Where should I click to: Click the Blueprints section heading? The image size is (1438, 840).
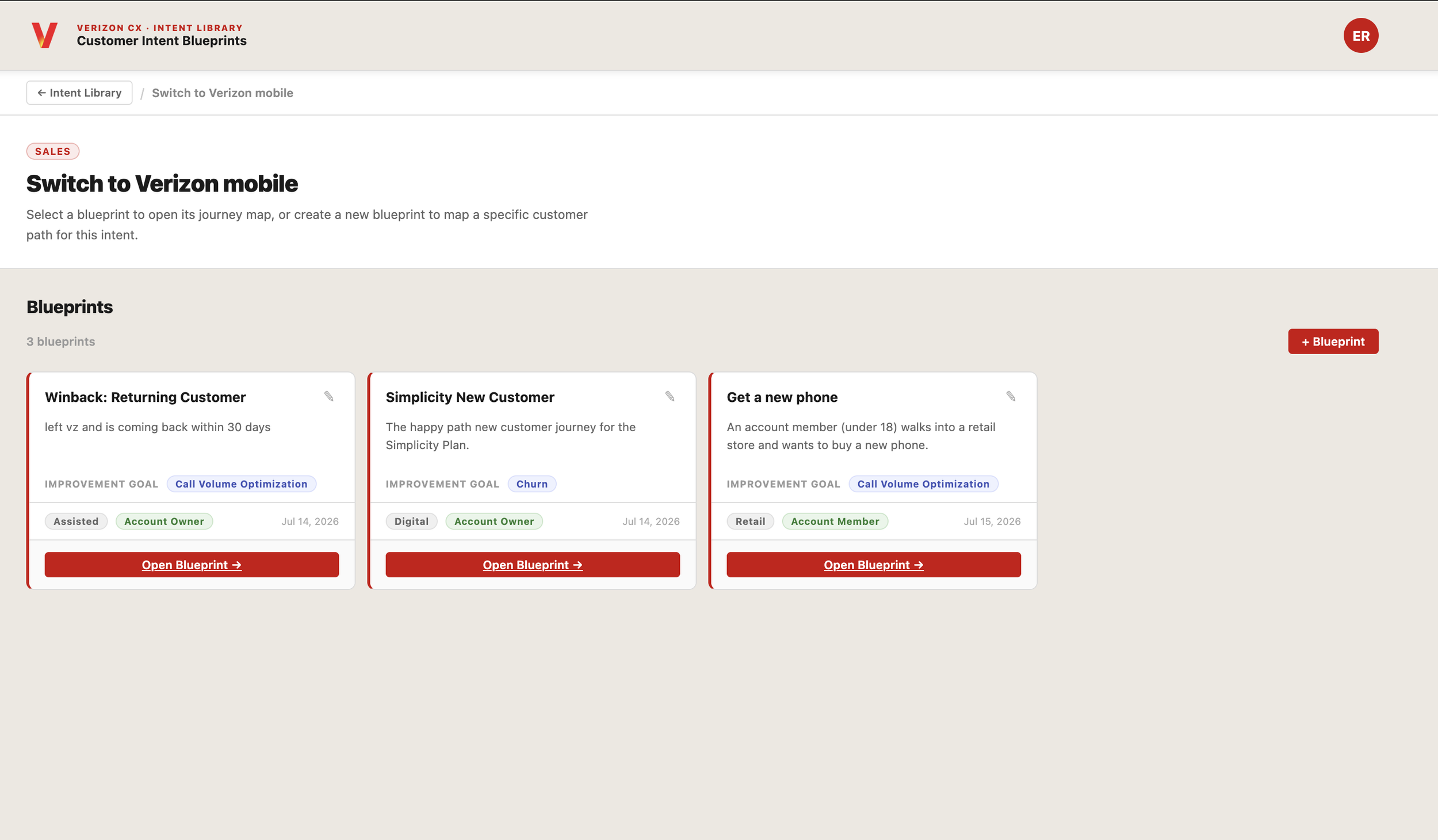point(70,307)
